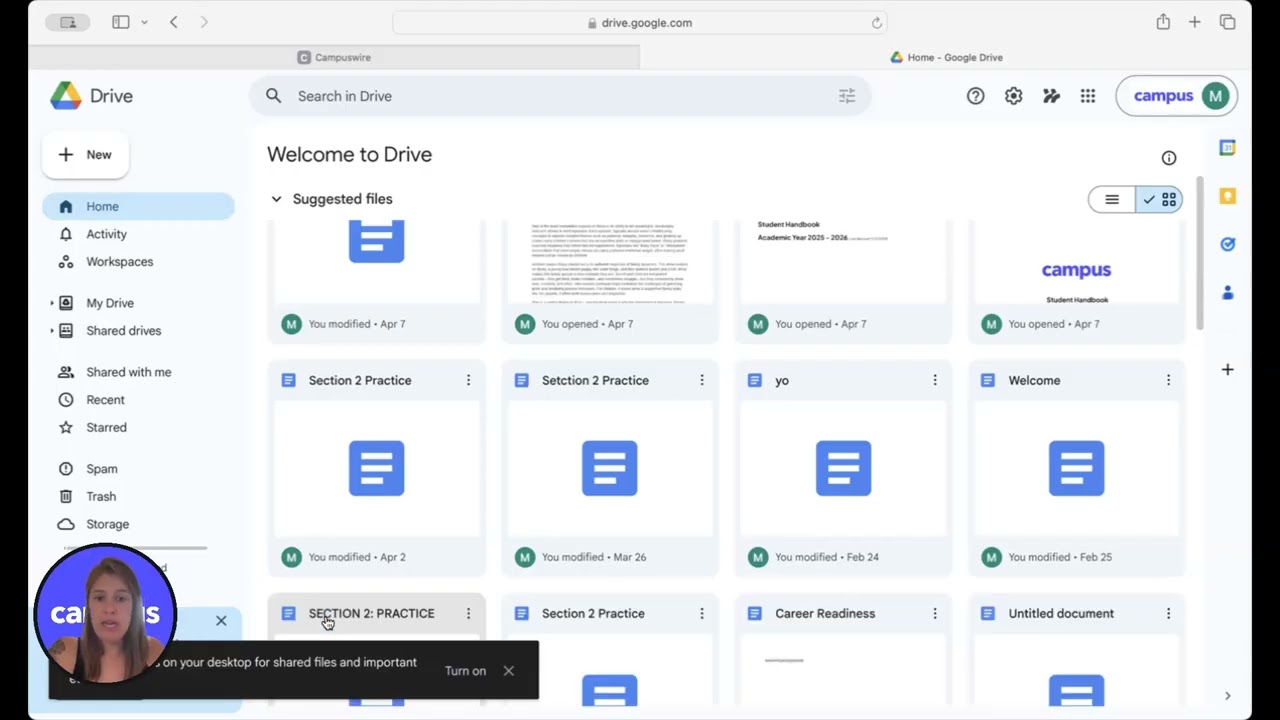Add a new Safari tab
1280x720 pixels.
1194,22
